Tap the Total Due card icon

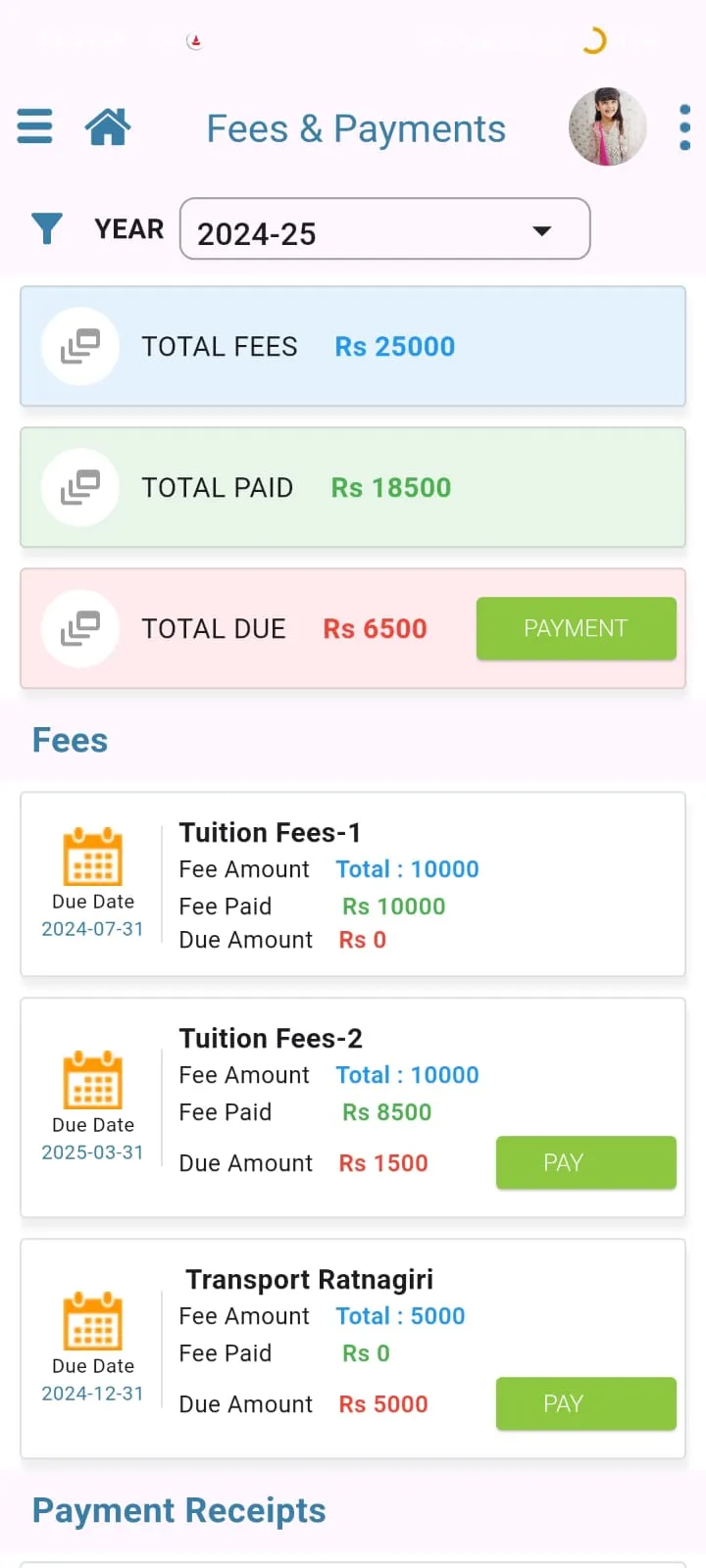(x=80, y=628)
